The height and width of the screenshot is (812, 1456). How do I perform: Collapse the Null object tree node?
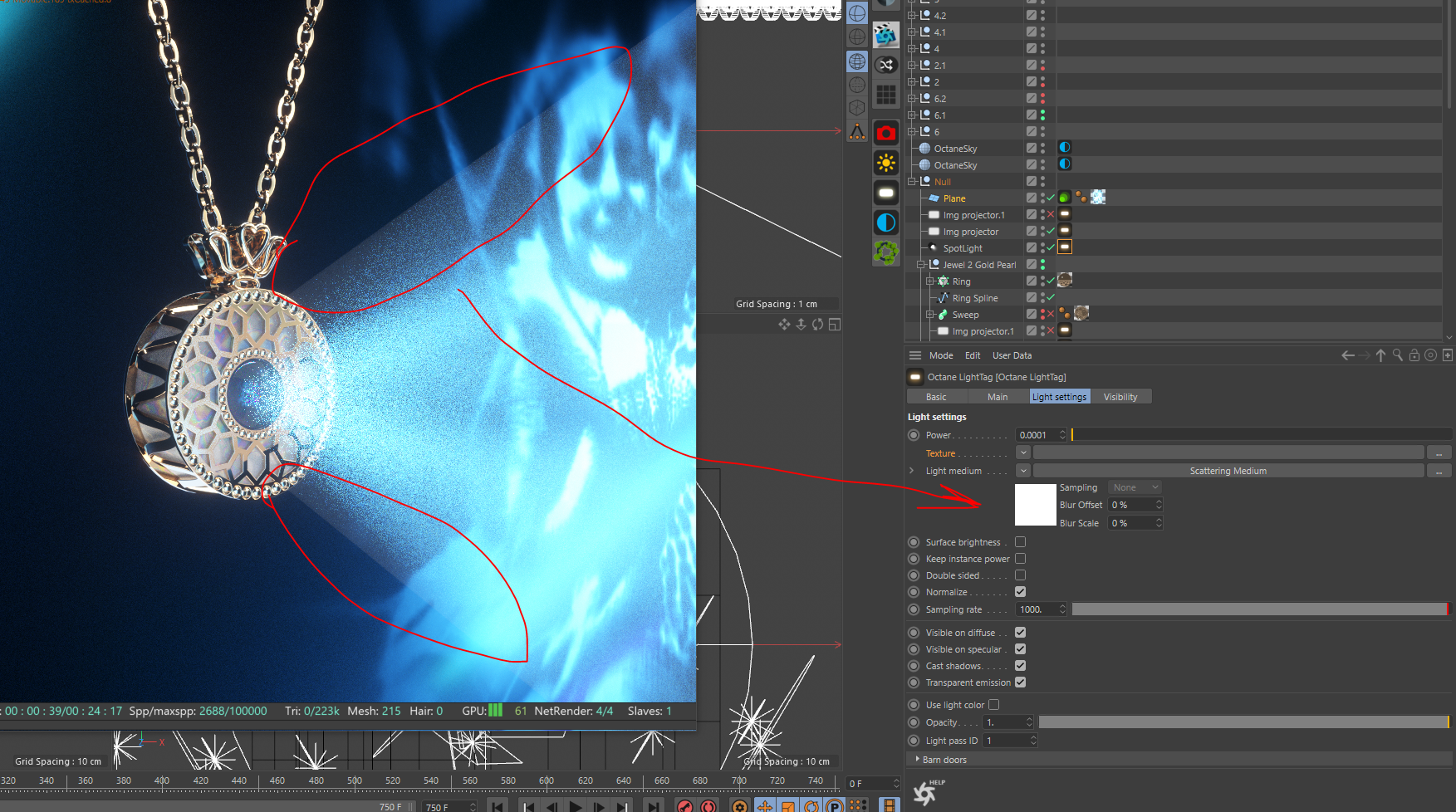(x=912, y=181)
